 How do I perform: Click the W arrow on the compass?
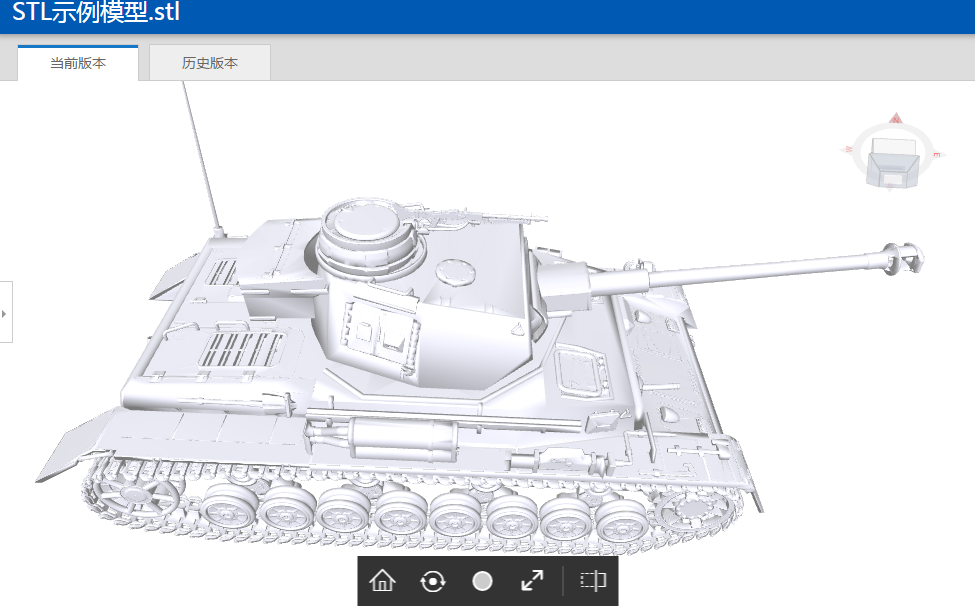[x=849, y=149]
